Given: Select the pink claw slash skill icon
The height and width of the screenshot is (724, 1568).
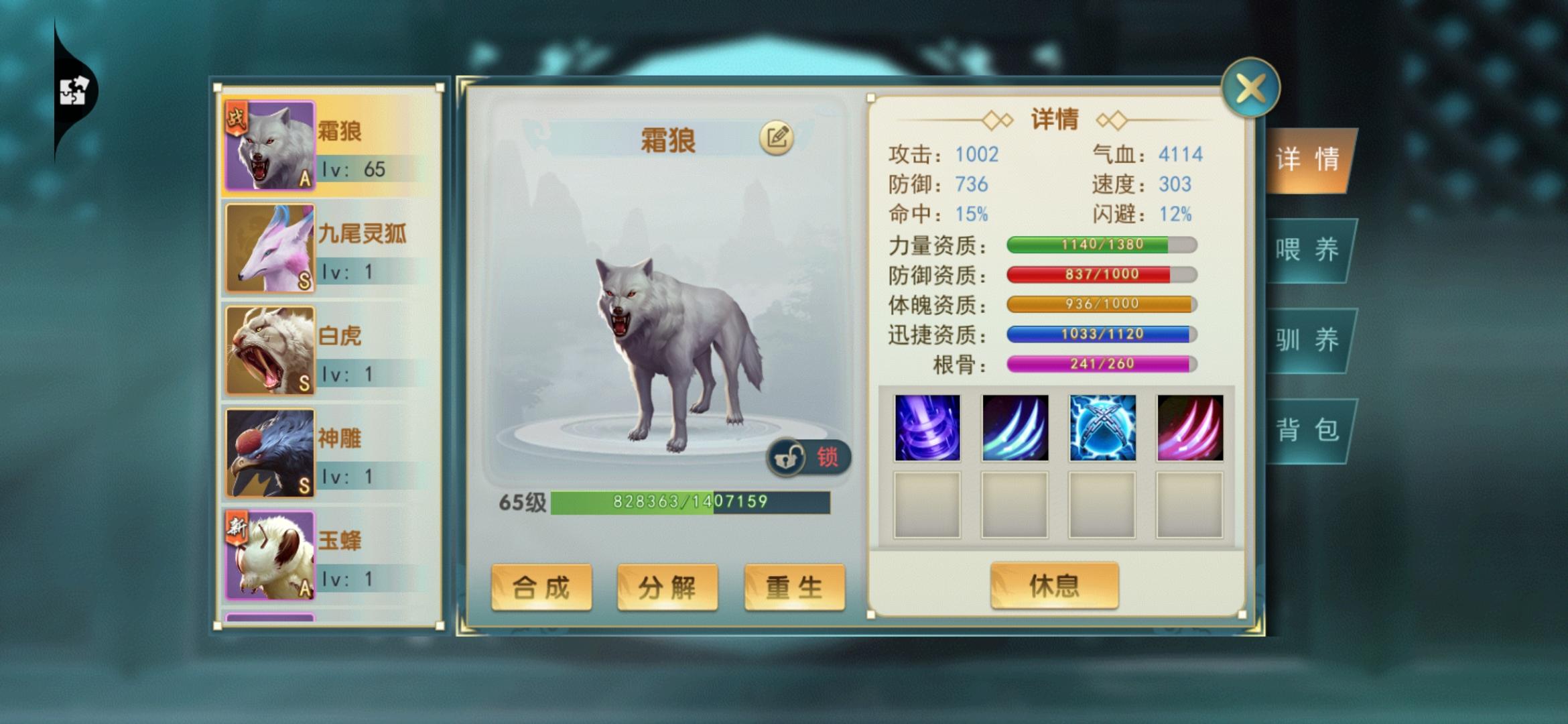Looking at the screenshot, I should pos(1189,428).
